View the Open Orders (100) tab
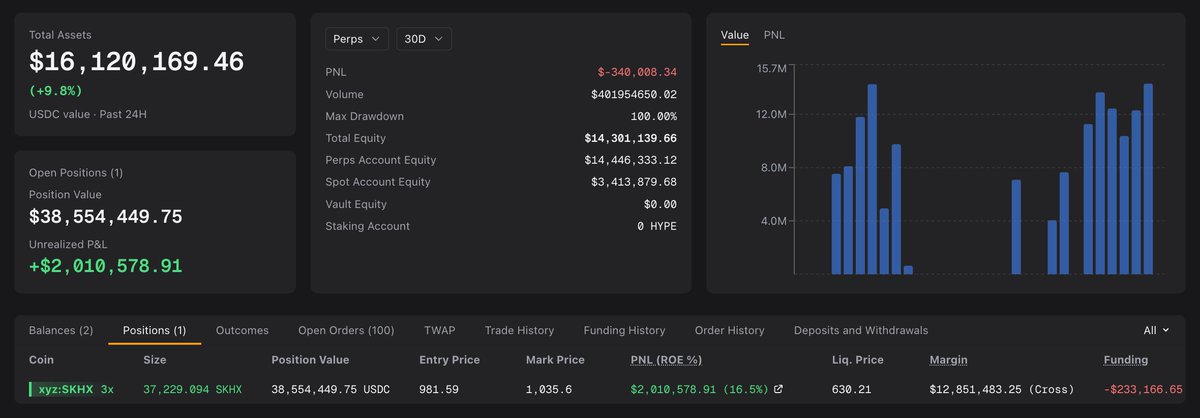Screen dimensions: 1200x418 coord(346,330)
